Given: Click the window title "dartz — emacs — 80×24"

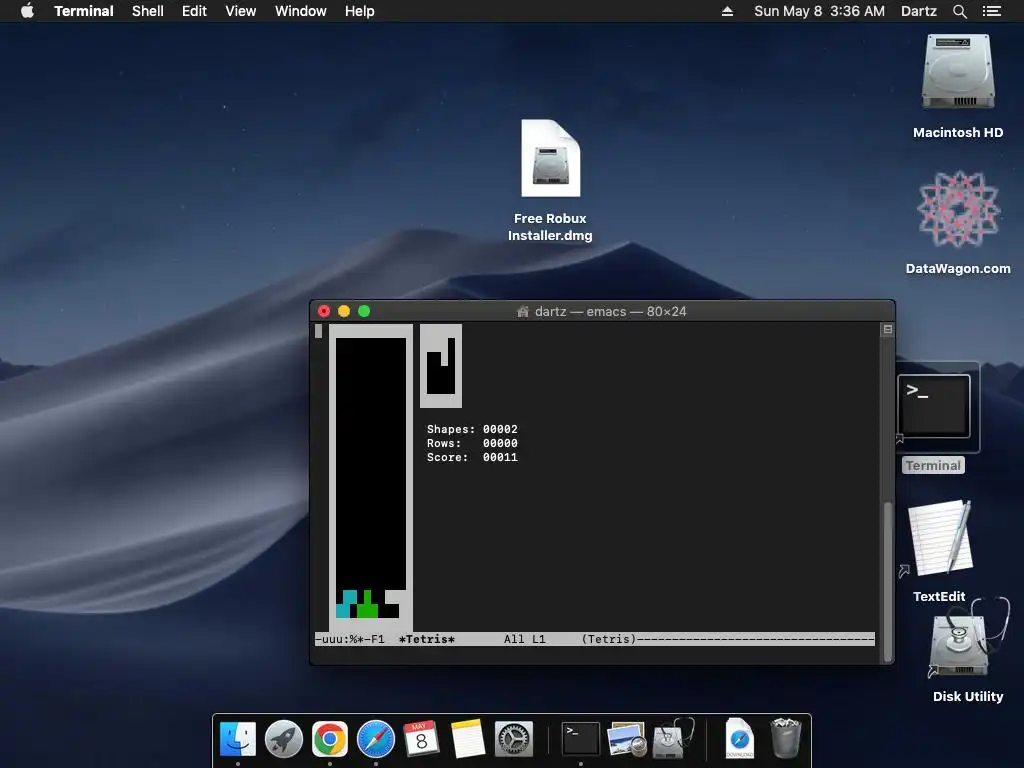Looking at the screenshot, I should pos(611,312).
